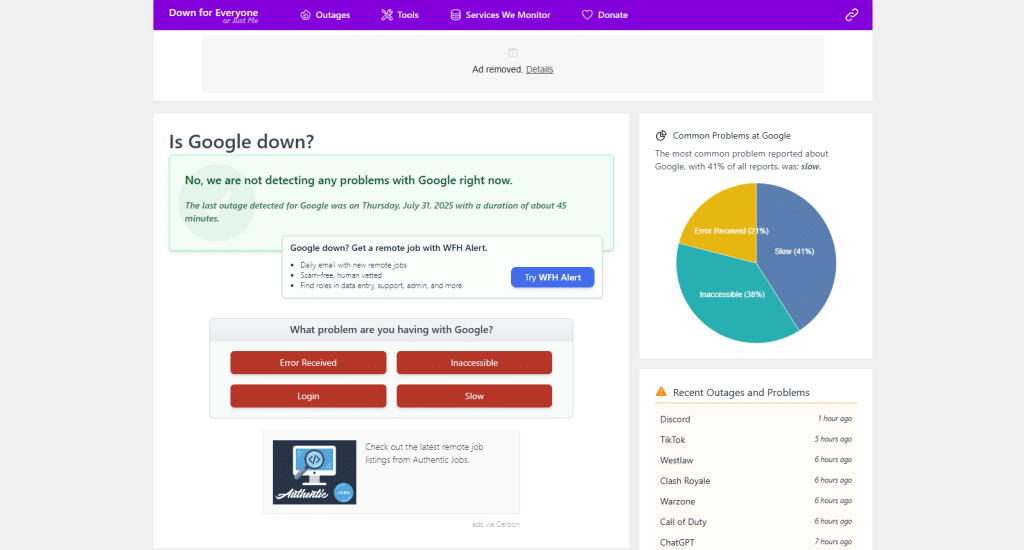The height and width of the screenshot is (550, 1024).
Task: Report a Login problem
Action: 308,396
